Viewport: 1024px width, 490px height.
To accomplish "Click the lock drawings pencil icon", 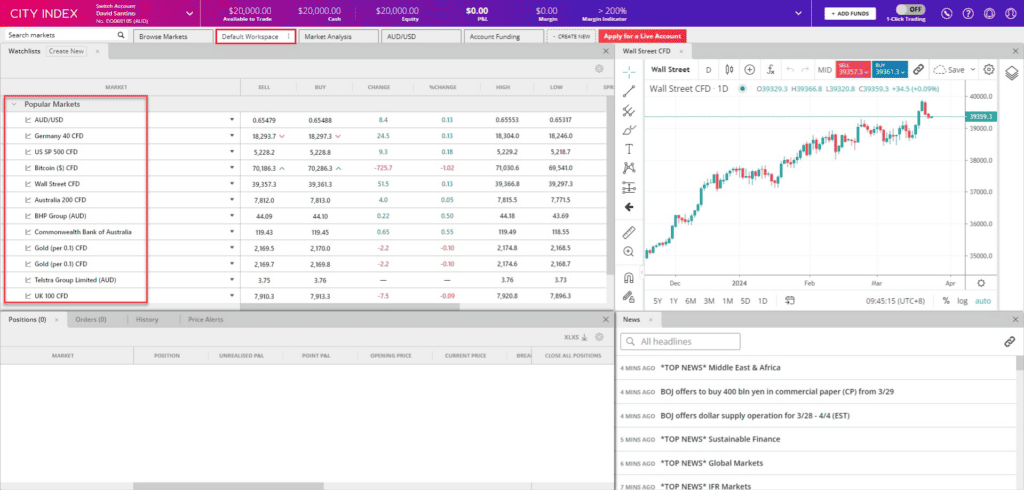I will tap(629, 297).
